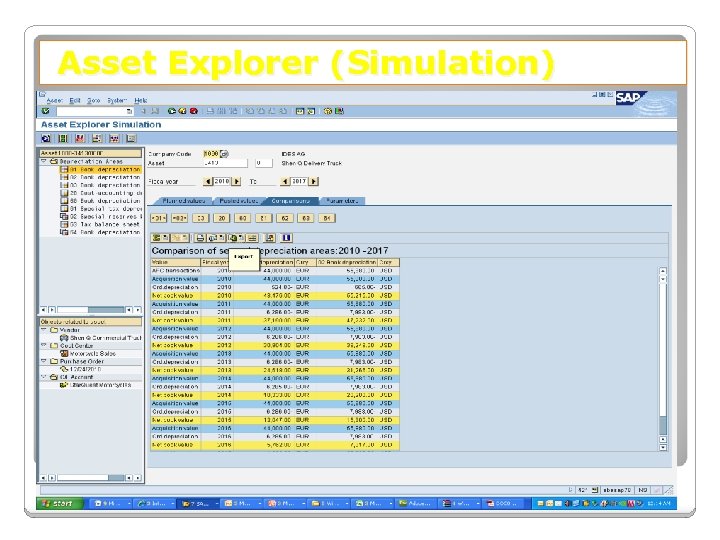Toggle depreciation area 01 button
Image resolution: width=720 pixels, height=540 pixels.
158,218
